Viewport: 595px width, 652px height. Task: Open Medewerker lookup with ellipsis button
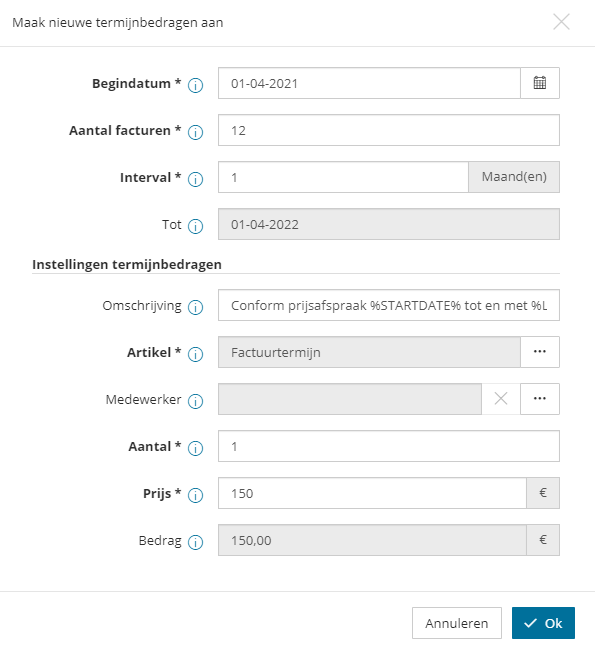click(x=540, y=399)
